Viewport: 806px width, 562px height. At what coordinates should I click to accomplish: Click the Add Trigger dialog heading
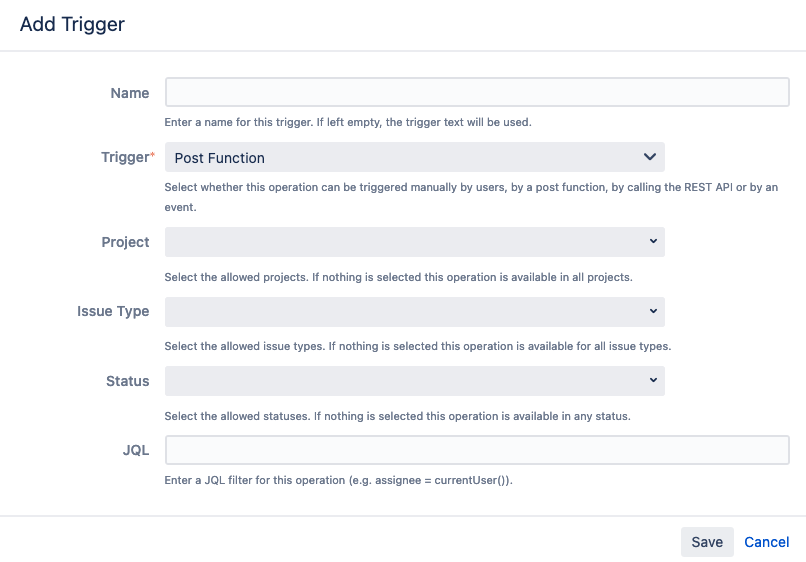click(x=72, y=25)
